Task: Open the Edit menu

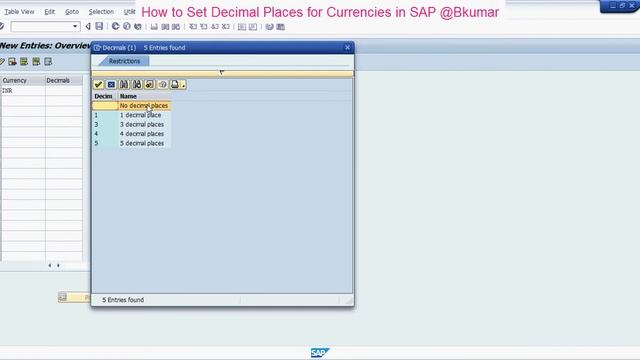Action: [49, 12]
